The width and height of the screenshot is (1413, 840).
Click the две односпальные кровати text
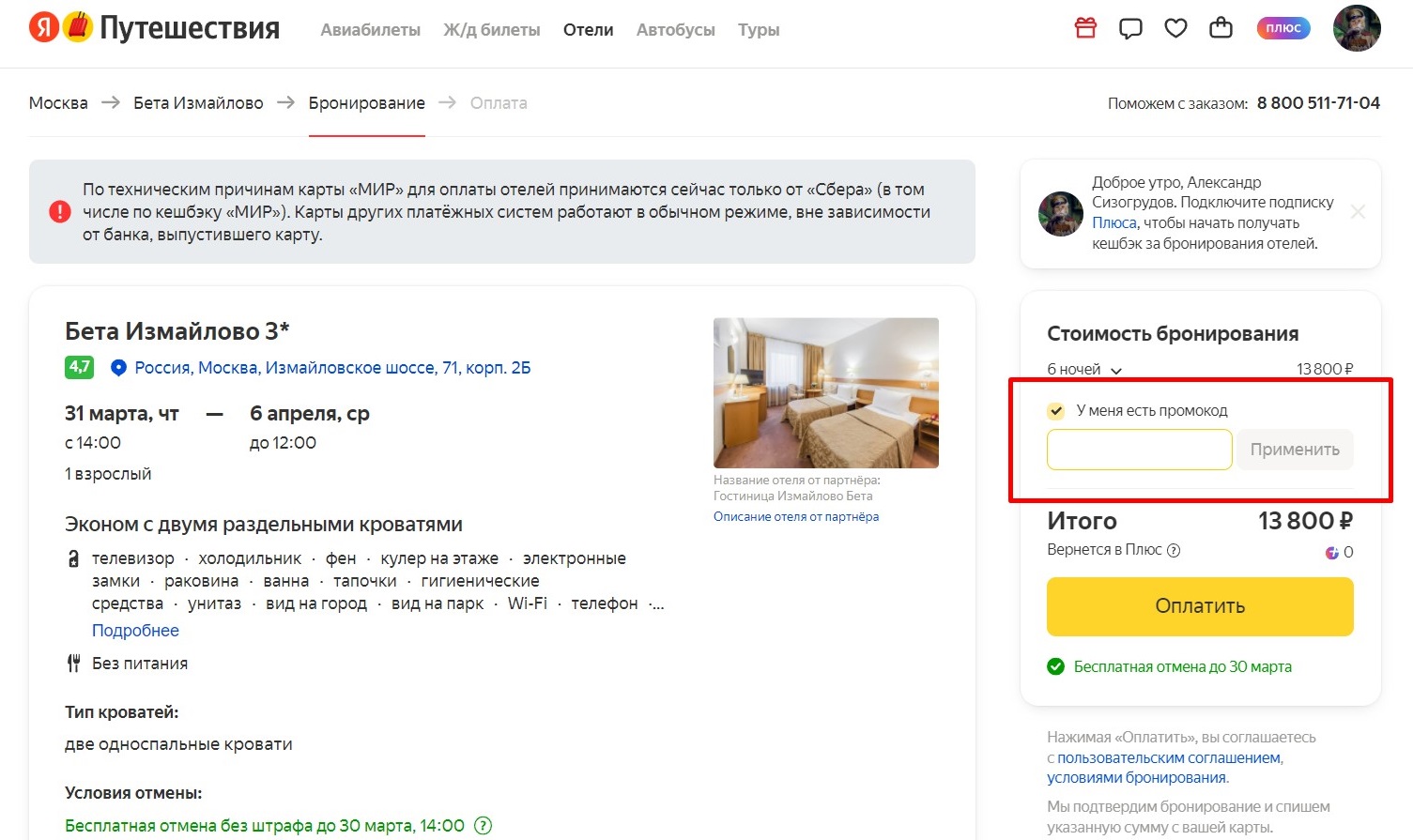178,744
